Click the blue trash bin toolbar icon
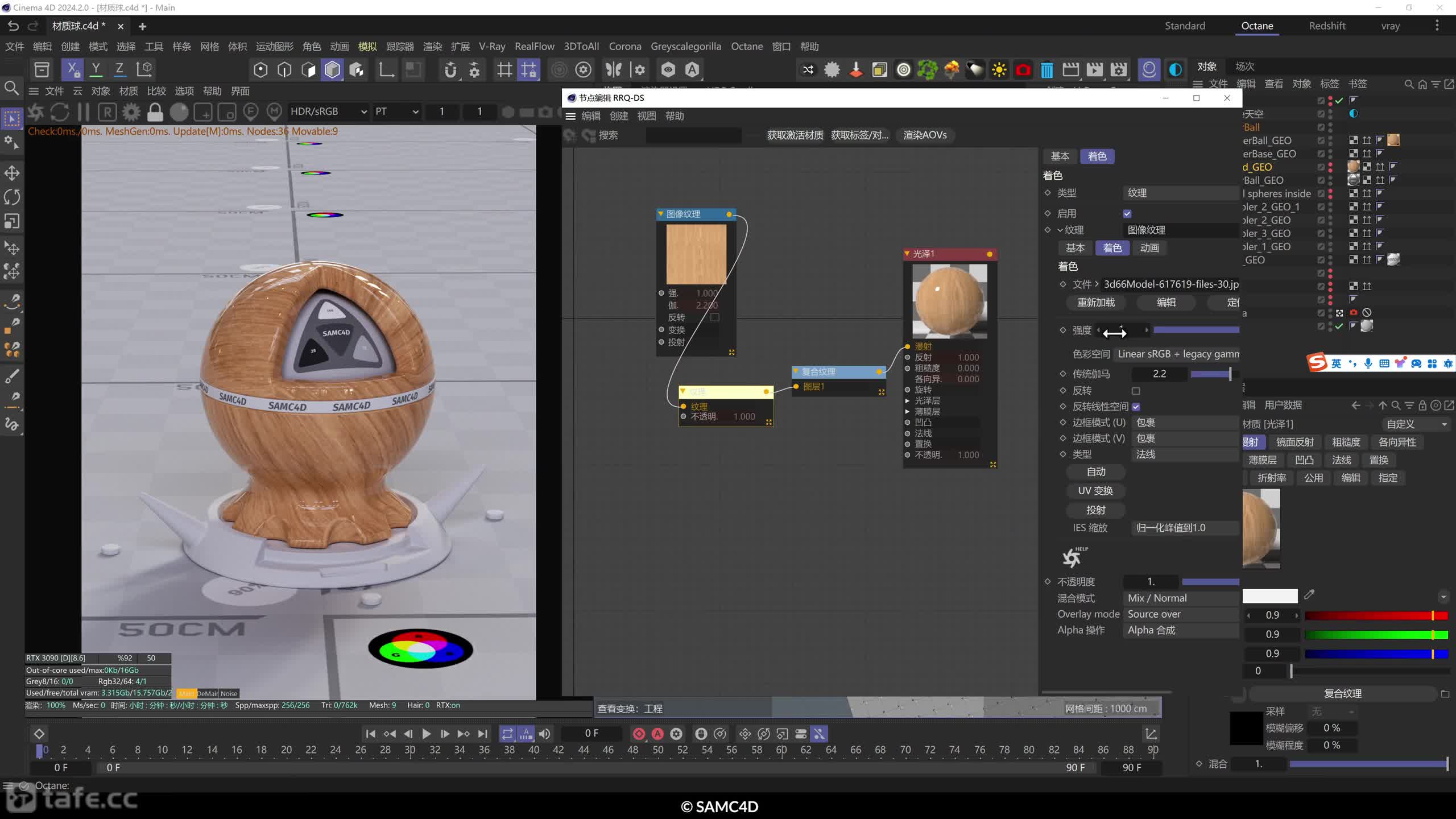 1046,70
